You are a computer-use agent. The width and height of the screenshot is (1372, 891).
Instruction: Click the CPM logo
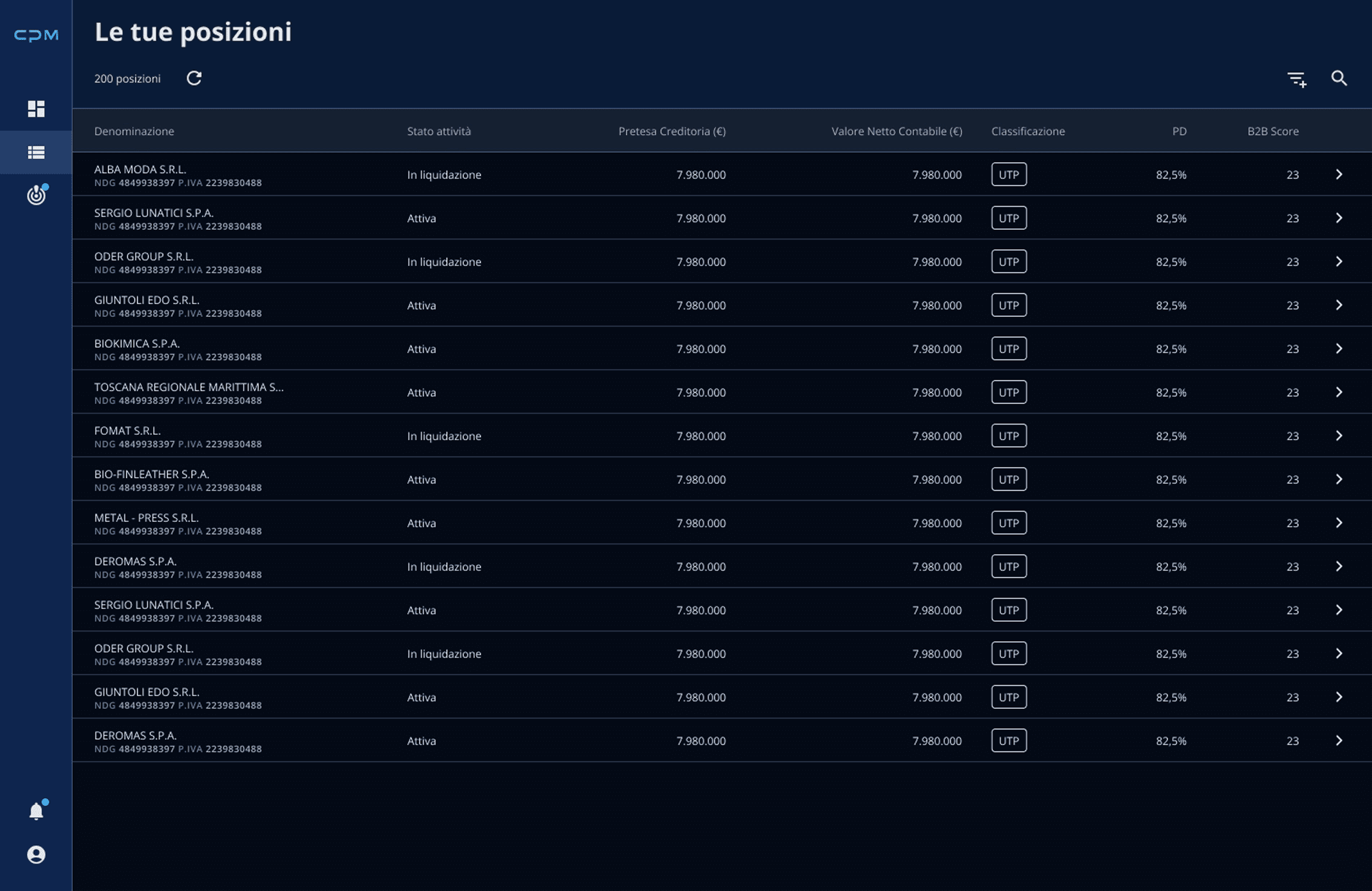pos(36,35)
